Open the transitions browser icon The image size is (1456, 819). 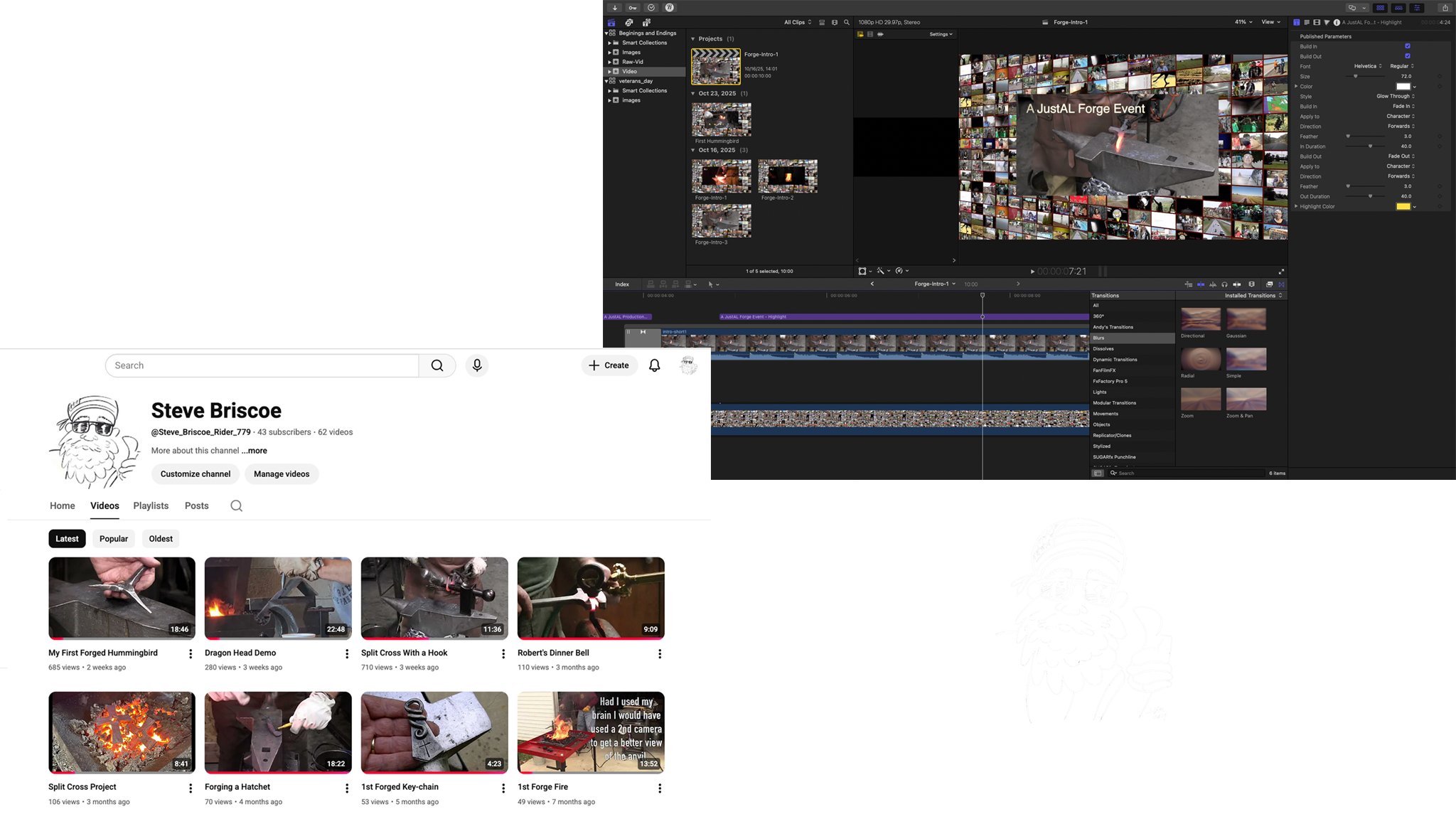[x=1282, y=284]
